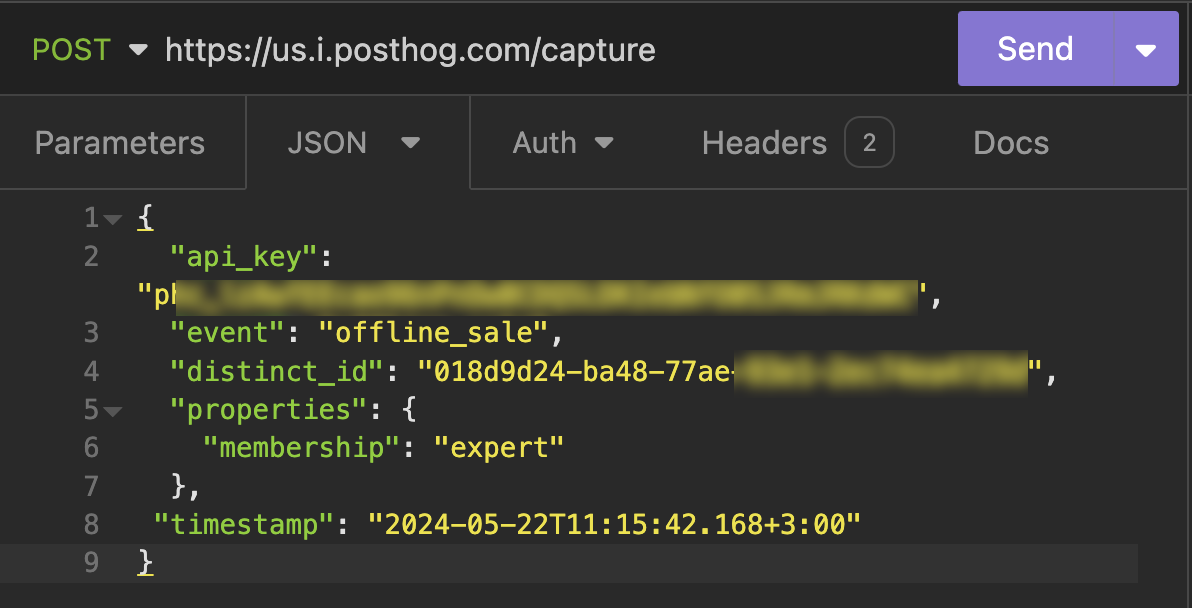Click the timestamp value string
The height and width of the screenshot is (608, 1192).
tap(614, 524)
